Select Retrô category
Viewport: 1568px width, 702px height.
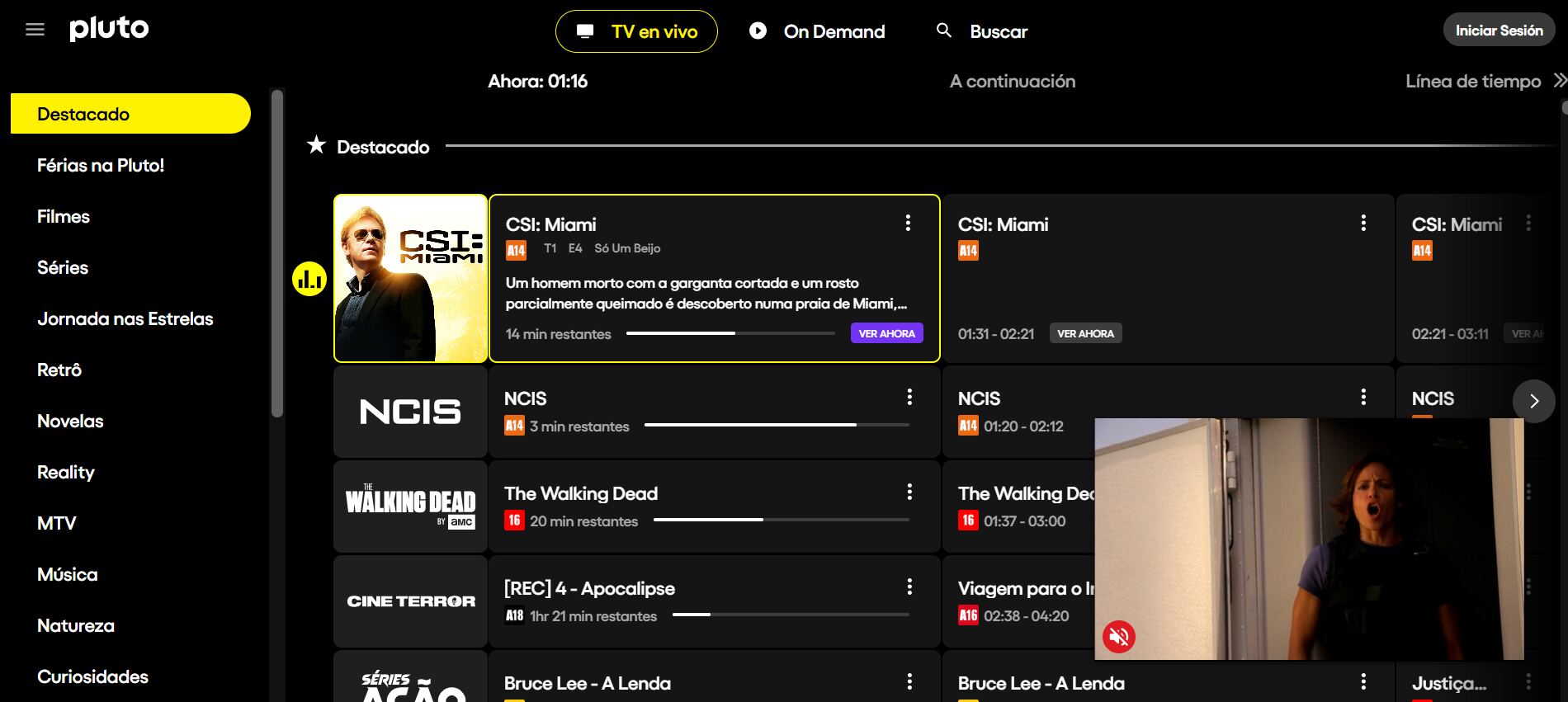59,370
